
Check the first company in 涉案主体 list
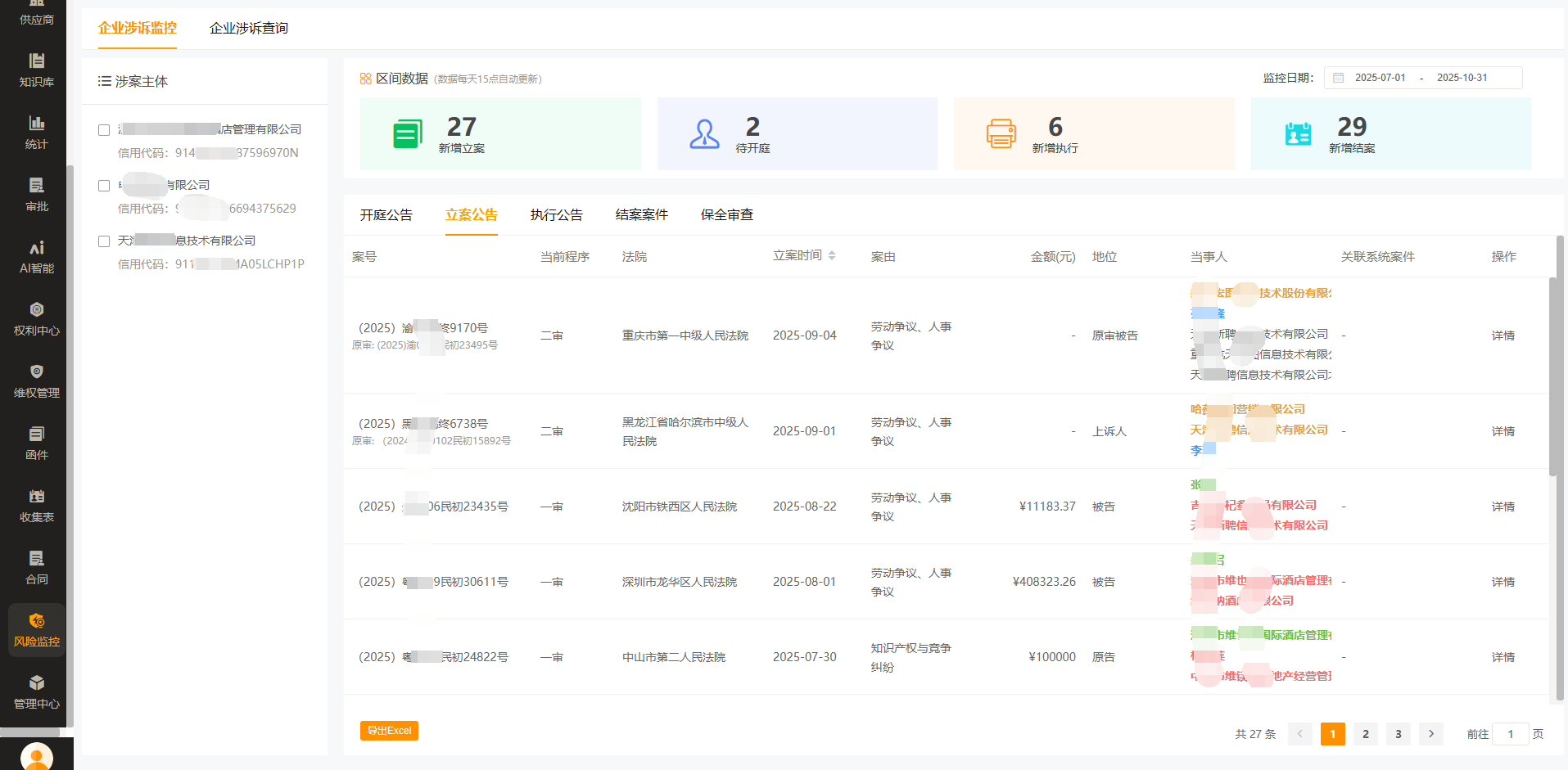[x=103, y=129]
